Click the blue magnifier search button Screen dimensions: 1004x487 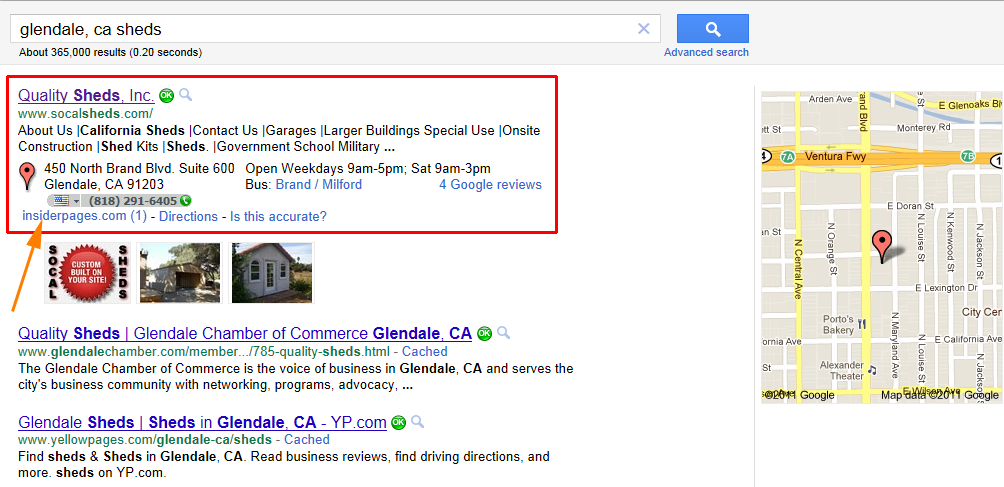pyautogui.click(x=713, y=29)
